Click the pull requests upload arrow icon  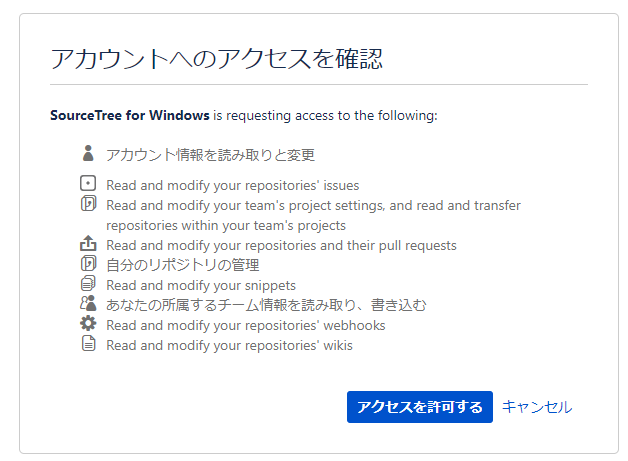point(88,243)
